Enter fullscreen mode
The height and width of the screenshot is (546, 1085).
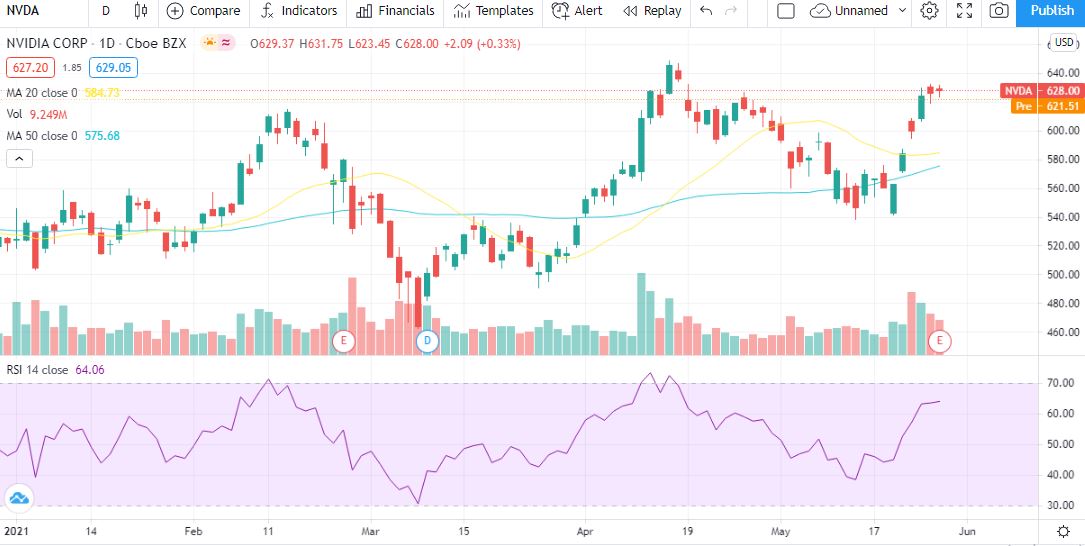(x=964, y=10)
